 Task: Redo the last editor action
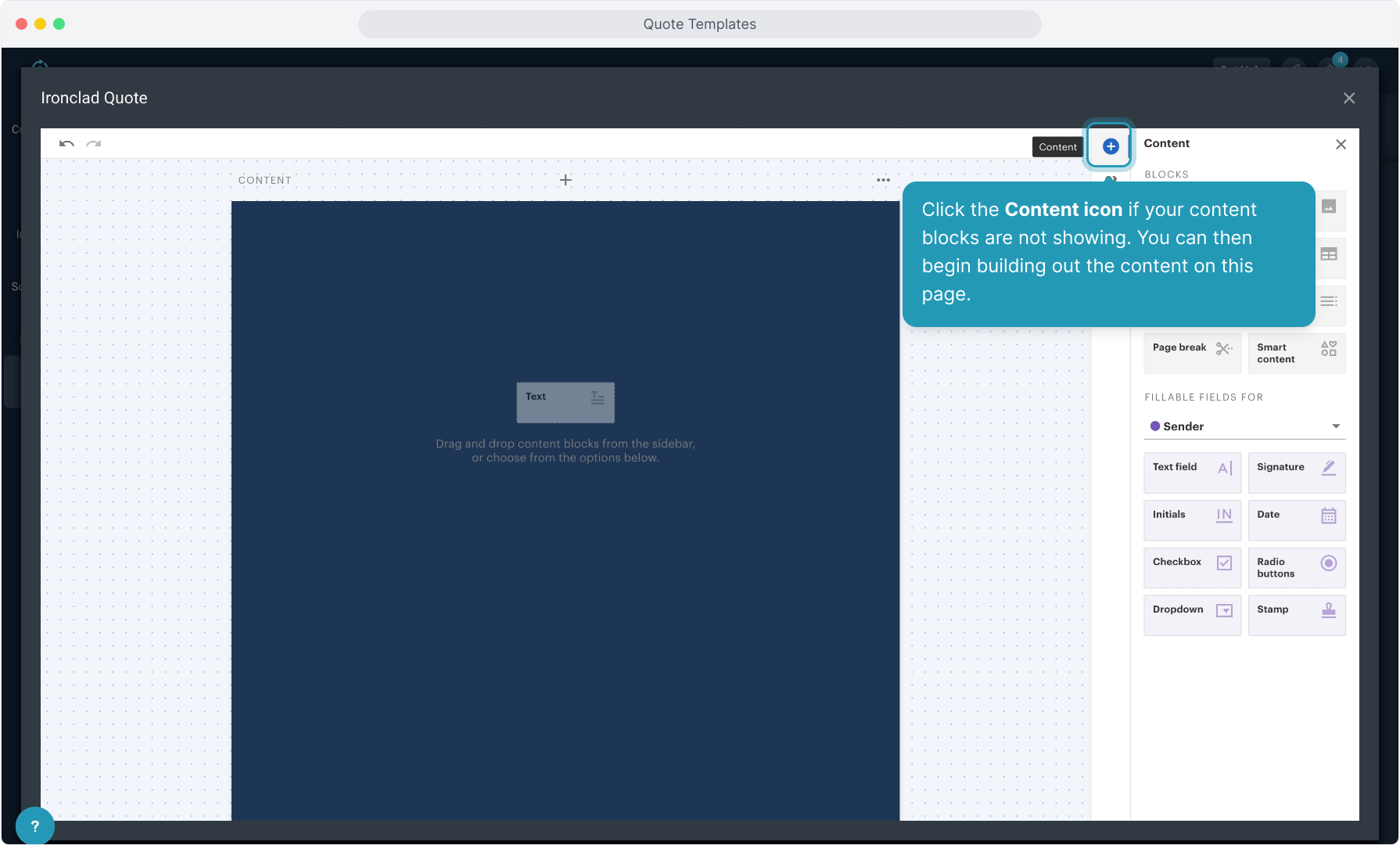(94, 144)
